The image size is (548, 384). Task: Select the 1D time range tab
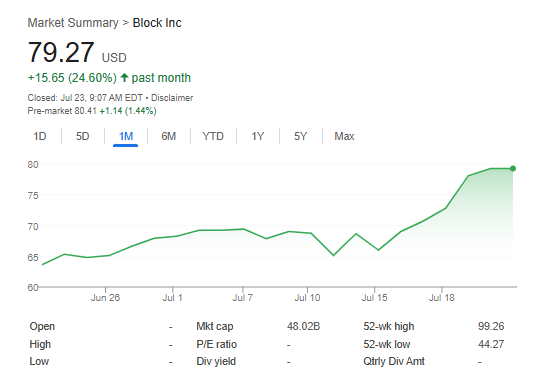[x=39, y=136]
